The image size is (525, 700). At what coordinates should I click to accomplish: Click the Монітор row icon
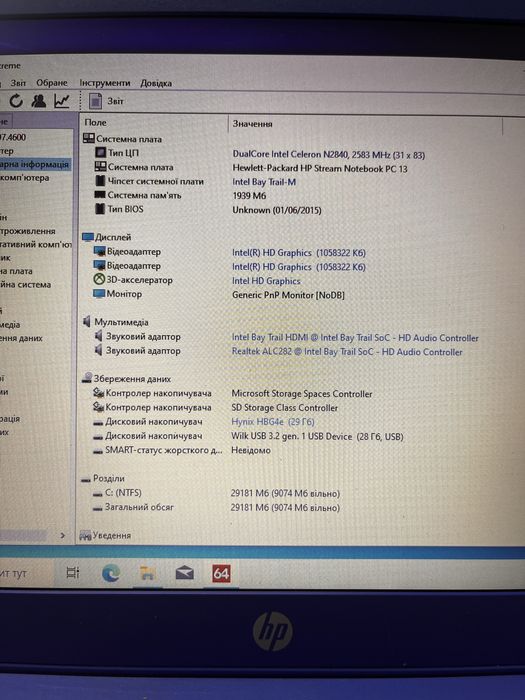coord(99,294)
